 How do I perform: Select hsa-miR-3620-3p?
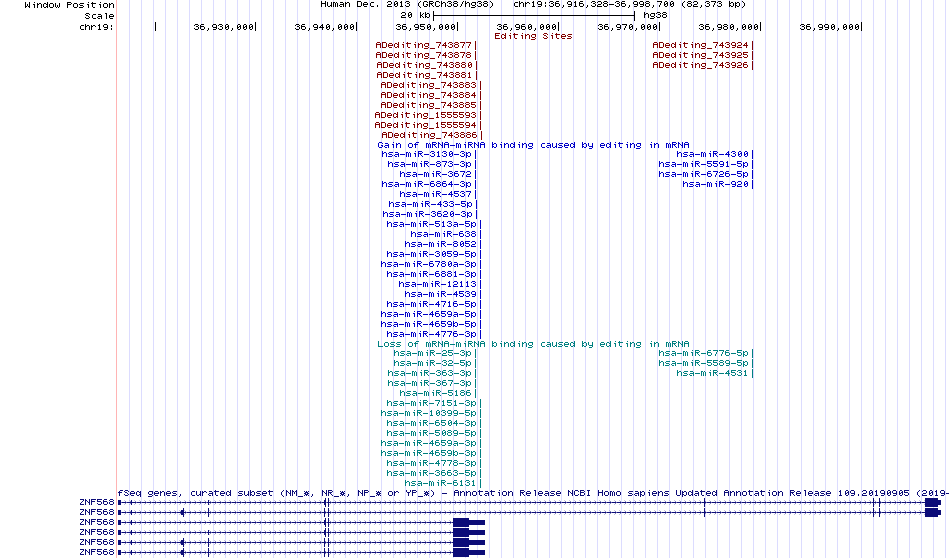[x=427, y=214]
